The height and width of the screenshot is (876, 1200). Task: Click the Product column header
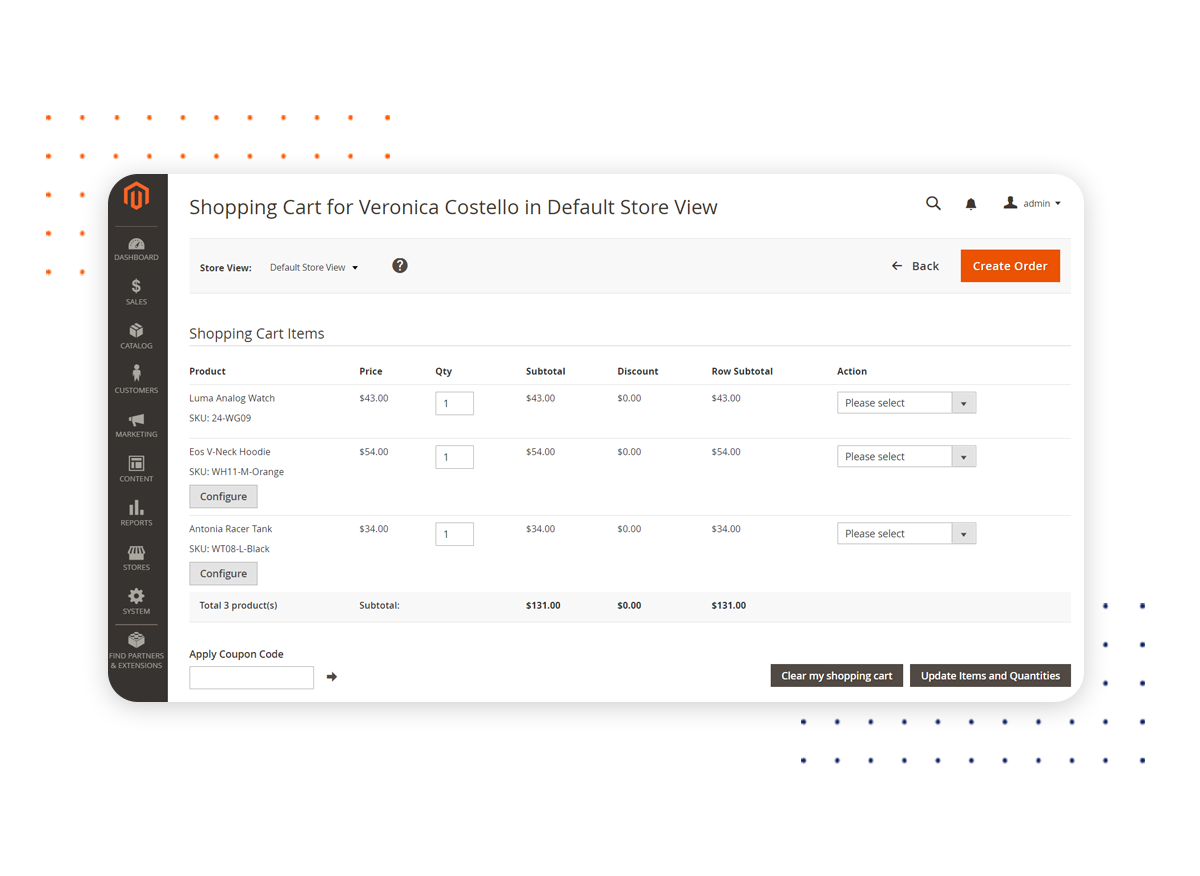coord(207,371)
